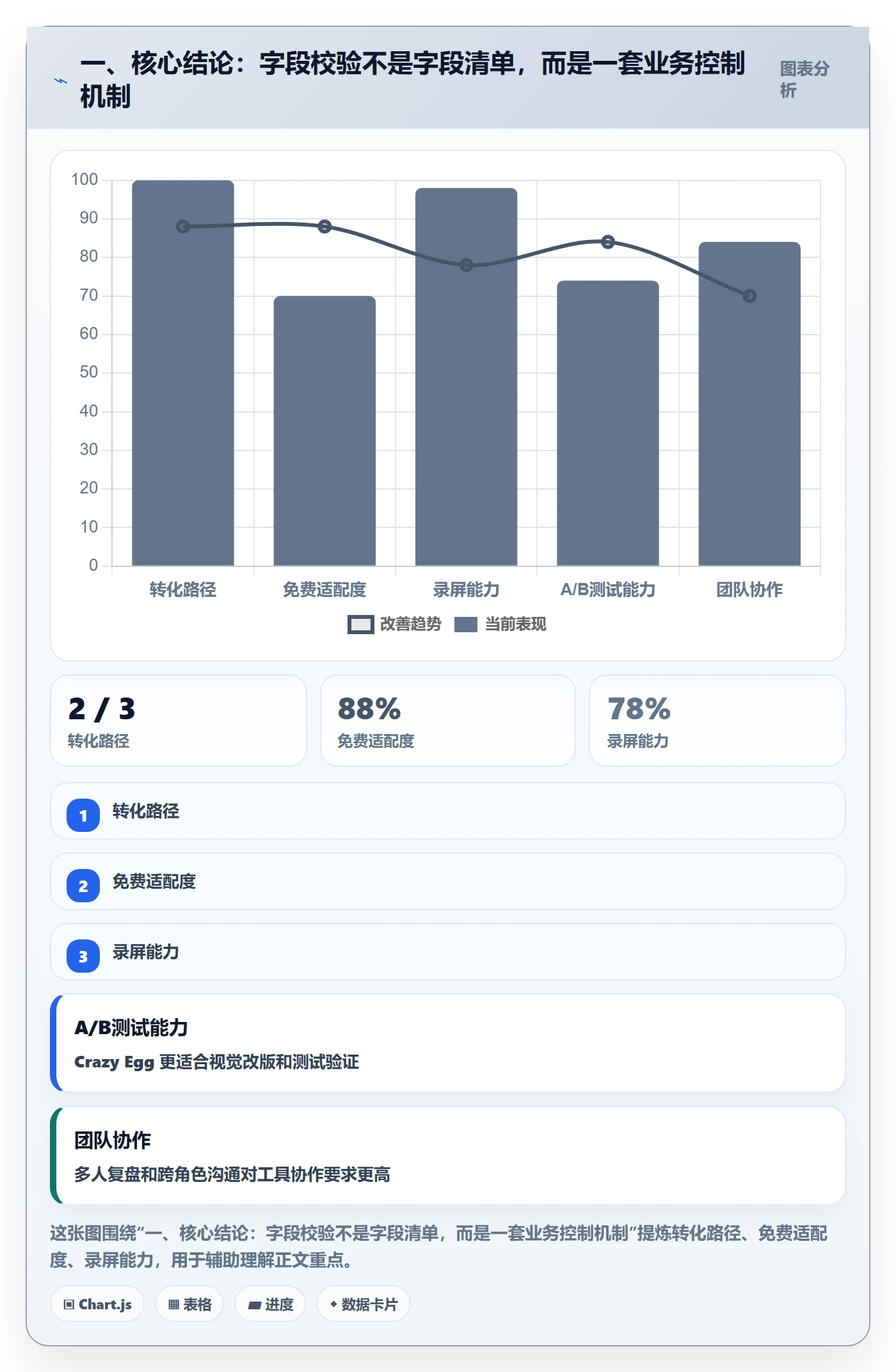Image resolution: width=896 pixels, height=1372 pixels.
Task: Click the number 3 badge
Action: (83, 956)
